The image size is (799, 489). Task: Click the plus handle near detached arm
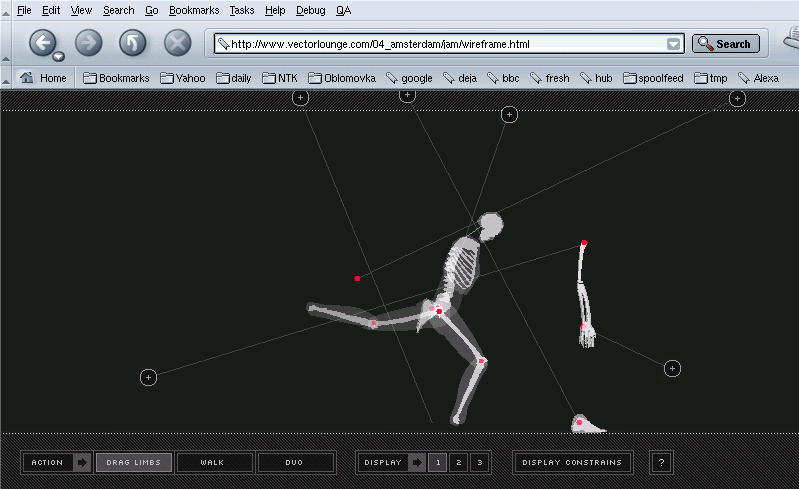click(x=672, y=368)
